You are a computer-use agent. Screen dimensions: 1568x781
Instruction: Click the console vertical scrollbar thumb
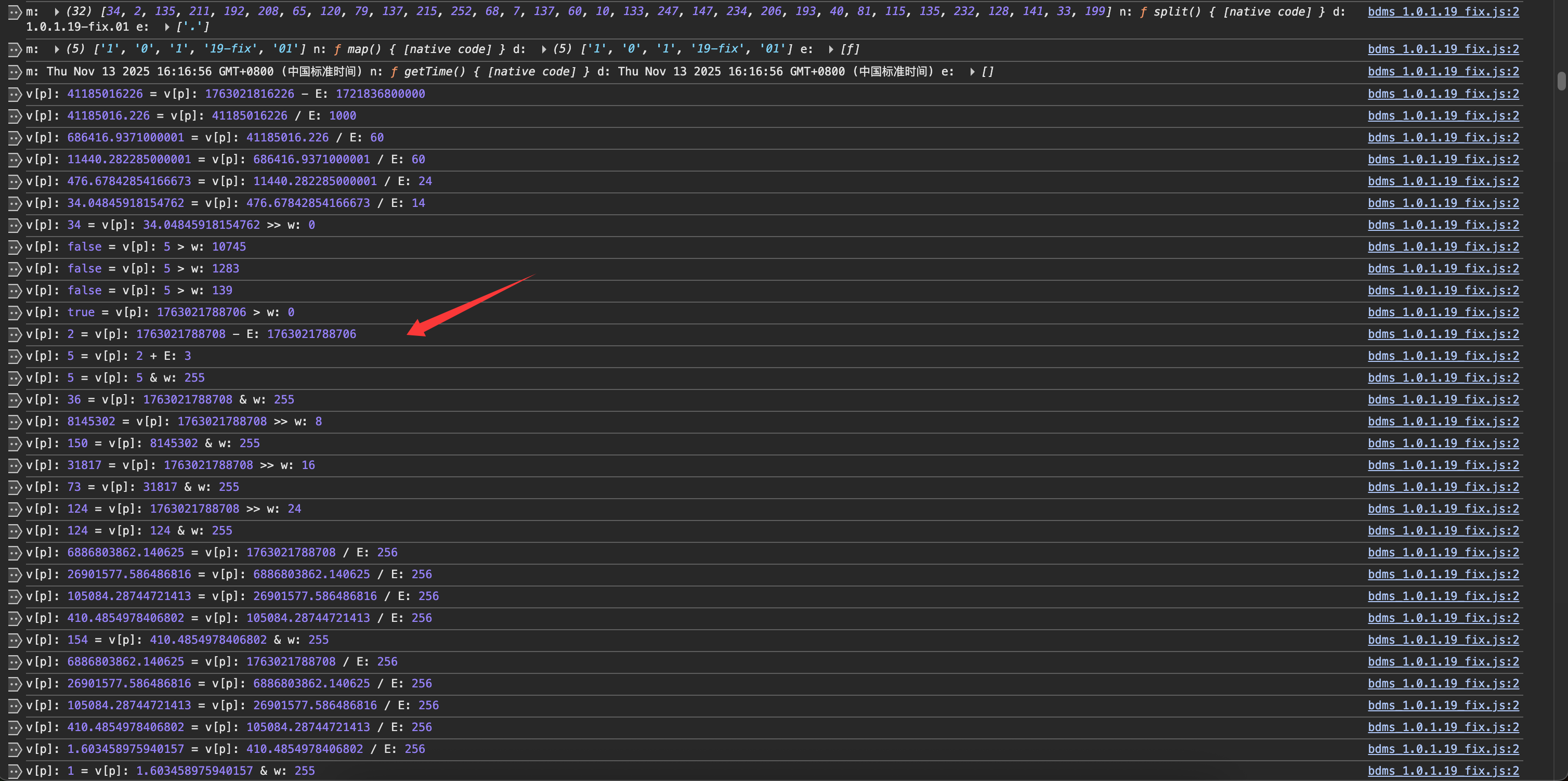(1561, 81)
